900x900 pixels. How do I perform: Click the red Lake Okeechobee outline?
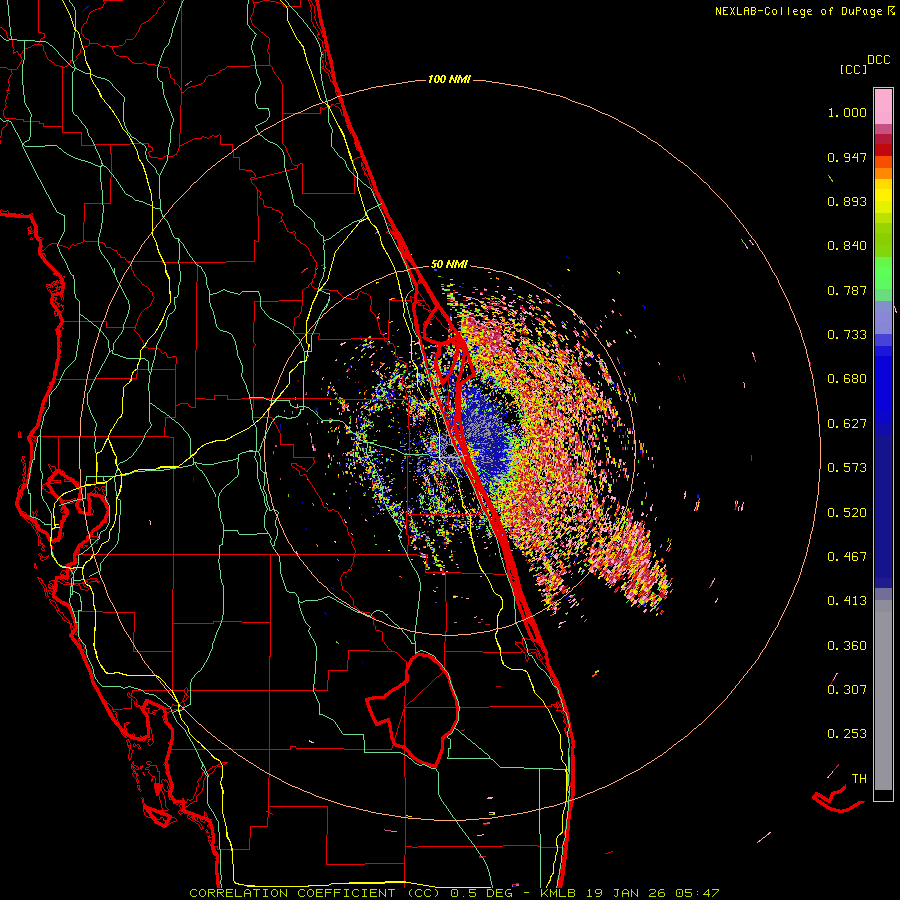click(413, 709)
